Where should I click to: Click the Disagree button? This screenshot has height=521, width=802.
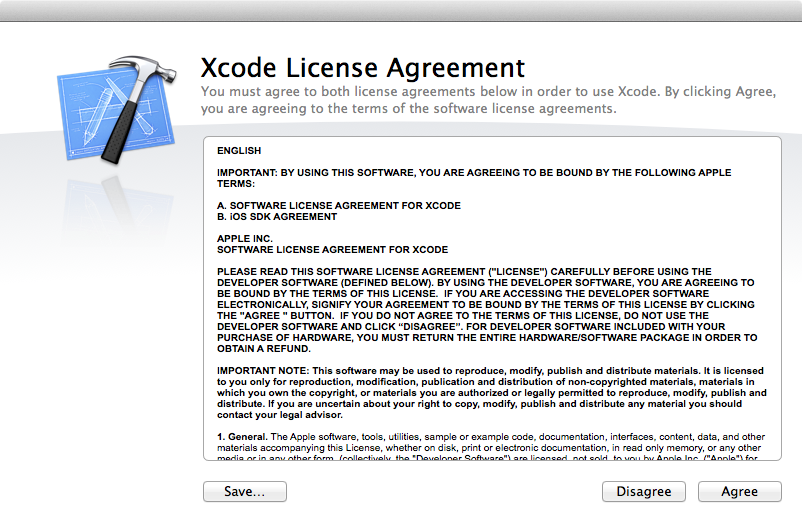coord(643,491)
